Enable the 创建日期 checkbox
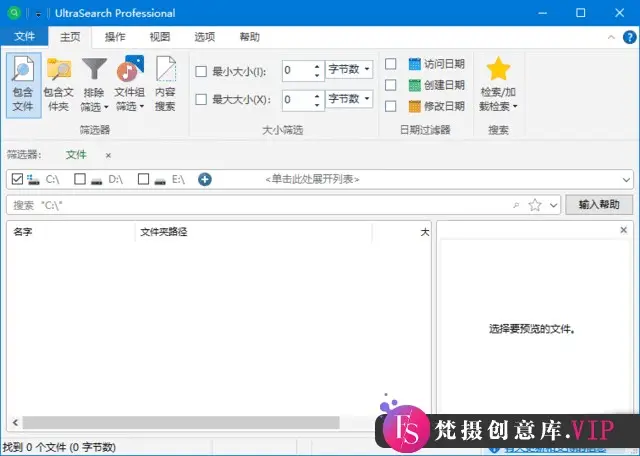The image size is (640, 456). [x=391, y=85]
